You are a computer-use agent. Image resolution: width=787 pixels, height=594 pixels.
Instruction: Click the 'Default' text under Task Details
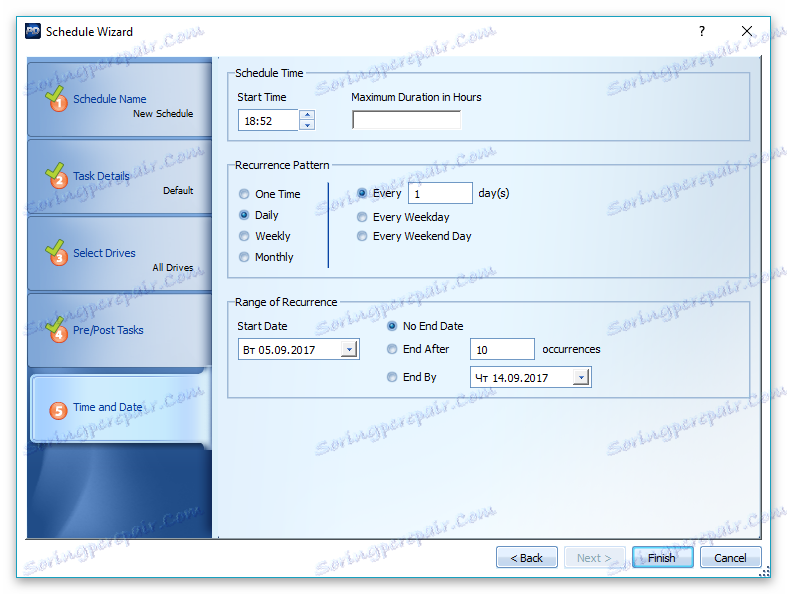click(x=178, y=190)
